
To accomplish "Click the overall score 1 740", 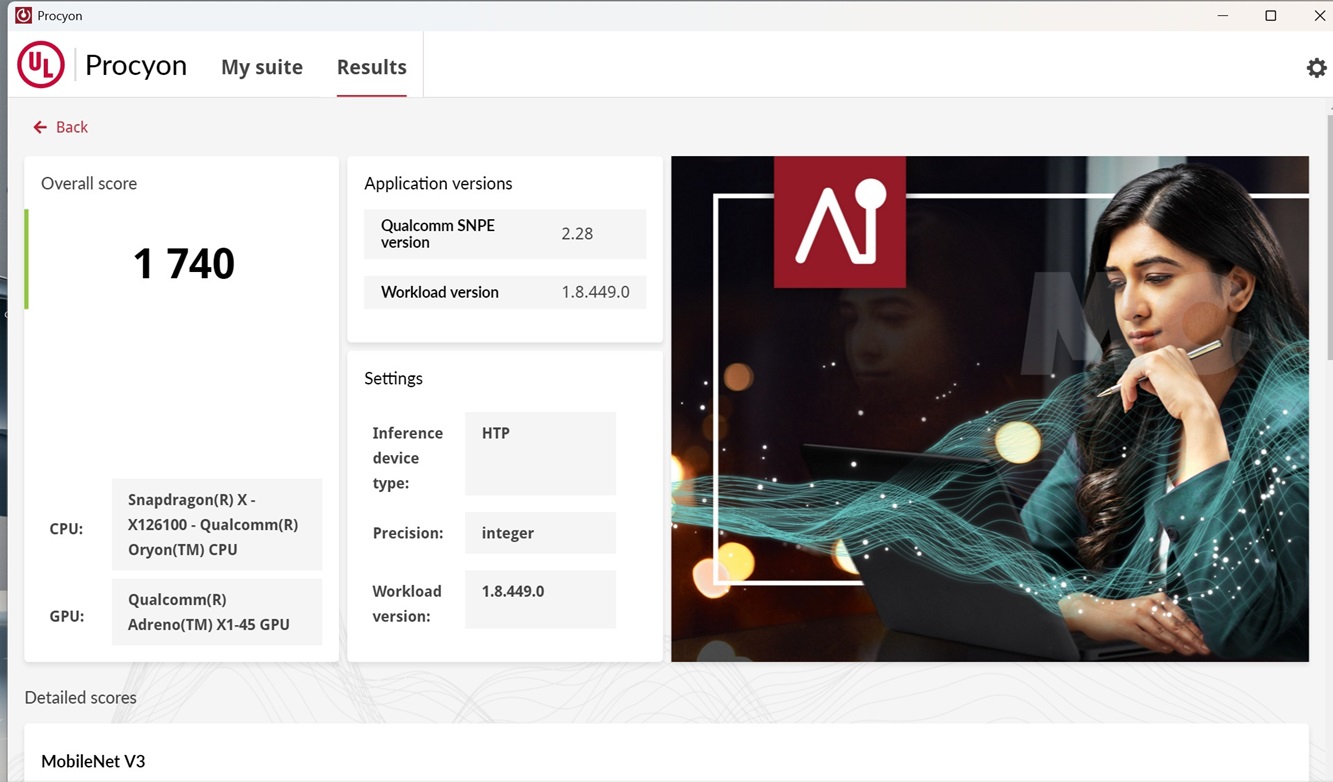I will (184, 264).
